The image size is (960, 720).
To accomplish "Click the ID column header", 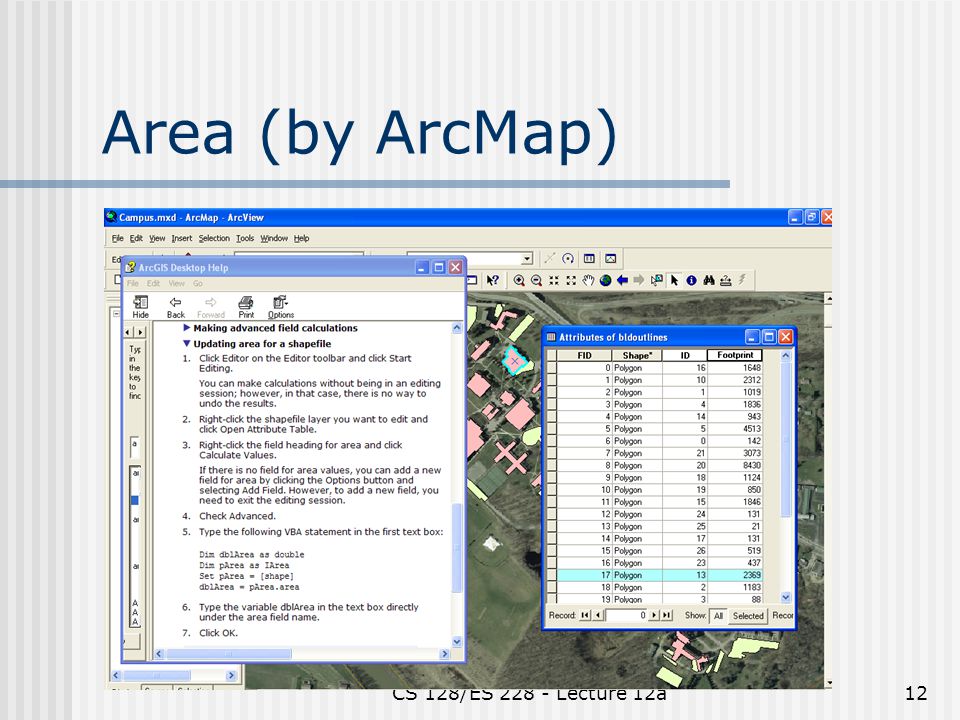I will click(685, 355).
